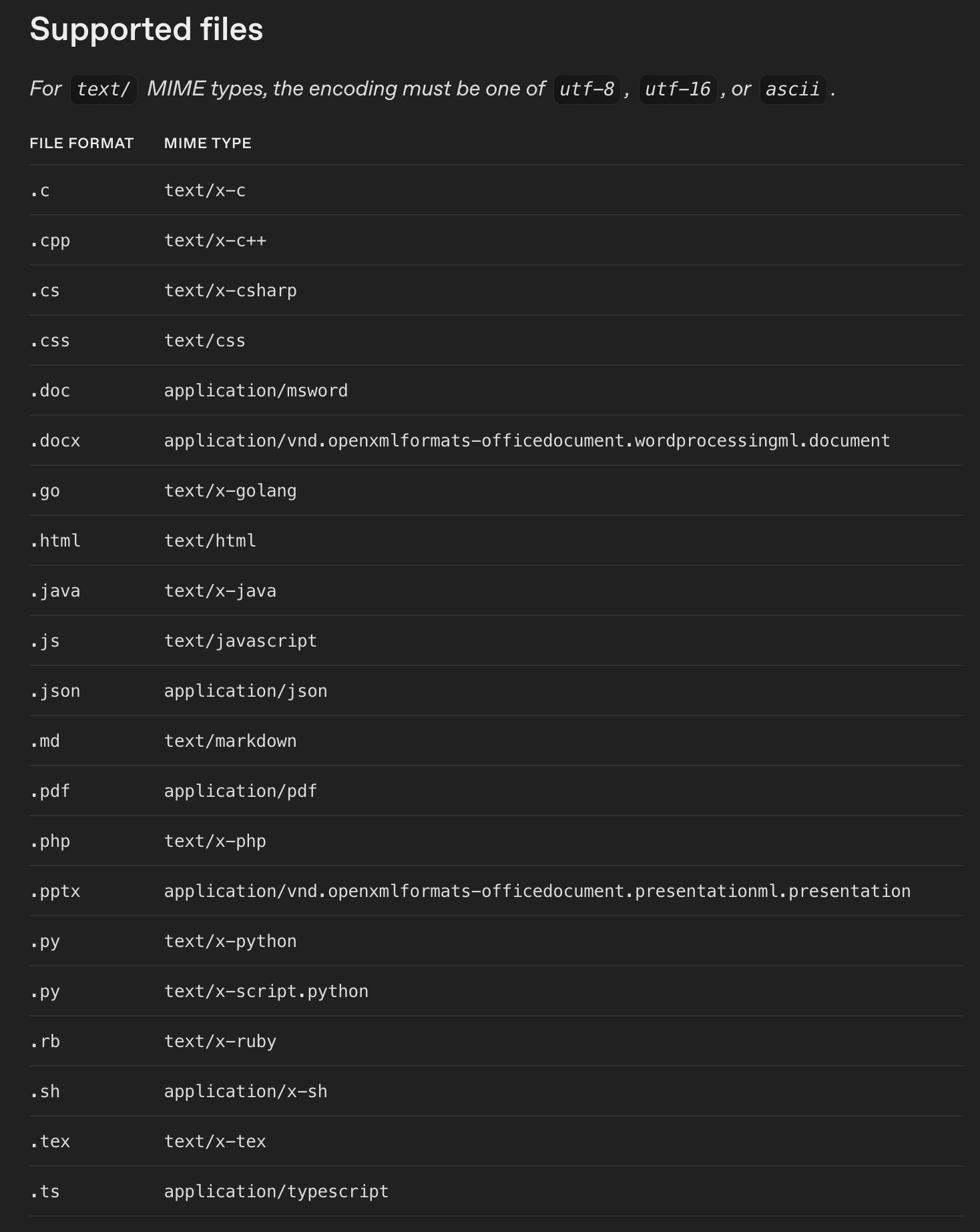Click the "utf-8" inline code badge
The height and width of the screenshot is (1232, 980).
pyautogui.click(x=586, y=89)
